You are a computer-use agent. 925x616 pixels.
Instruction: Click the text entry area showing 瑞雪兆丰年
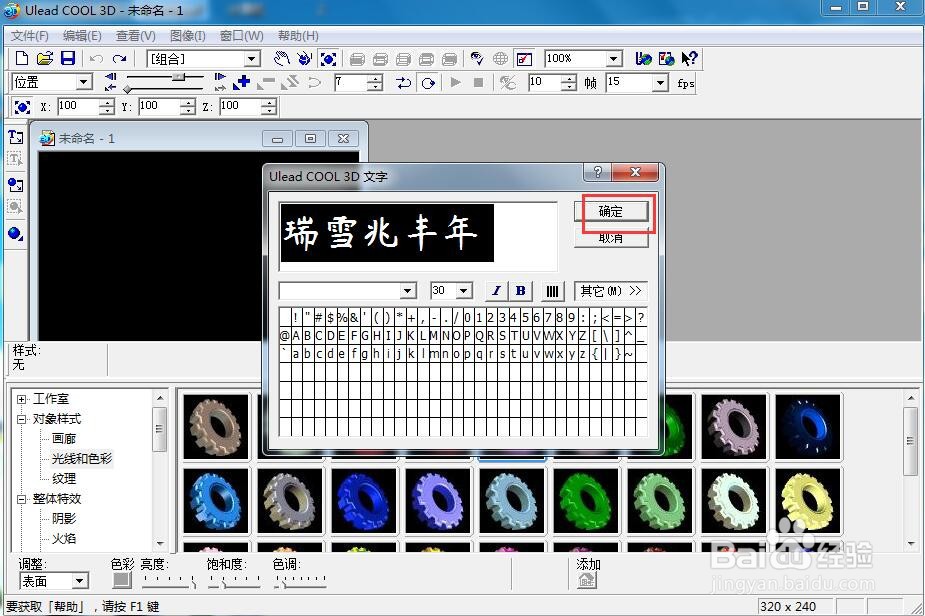click(418, 236)
